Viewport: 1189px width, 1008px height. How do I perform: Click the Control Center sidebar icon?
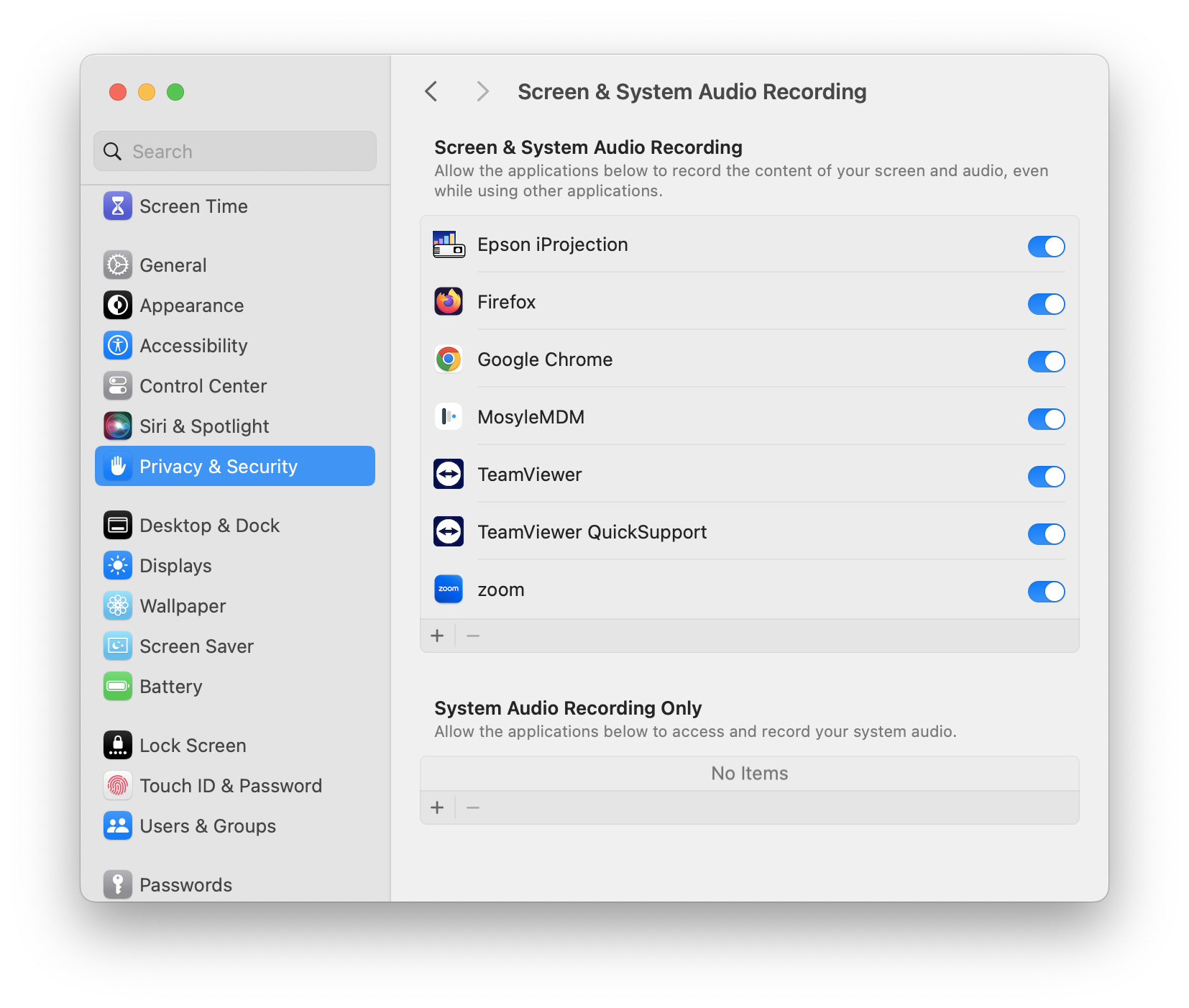118,386
